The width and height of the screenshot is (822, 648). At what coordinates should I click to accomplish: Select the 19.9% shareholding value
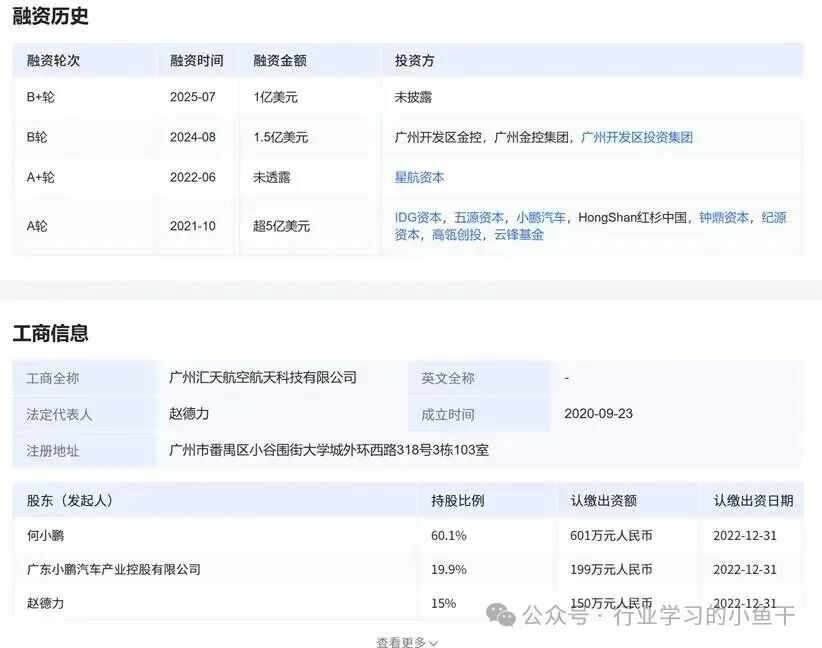(x=449, y=569)
